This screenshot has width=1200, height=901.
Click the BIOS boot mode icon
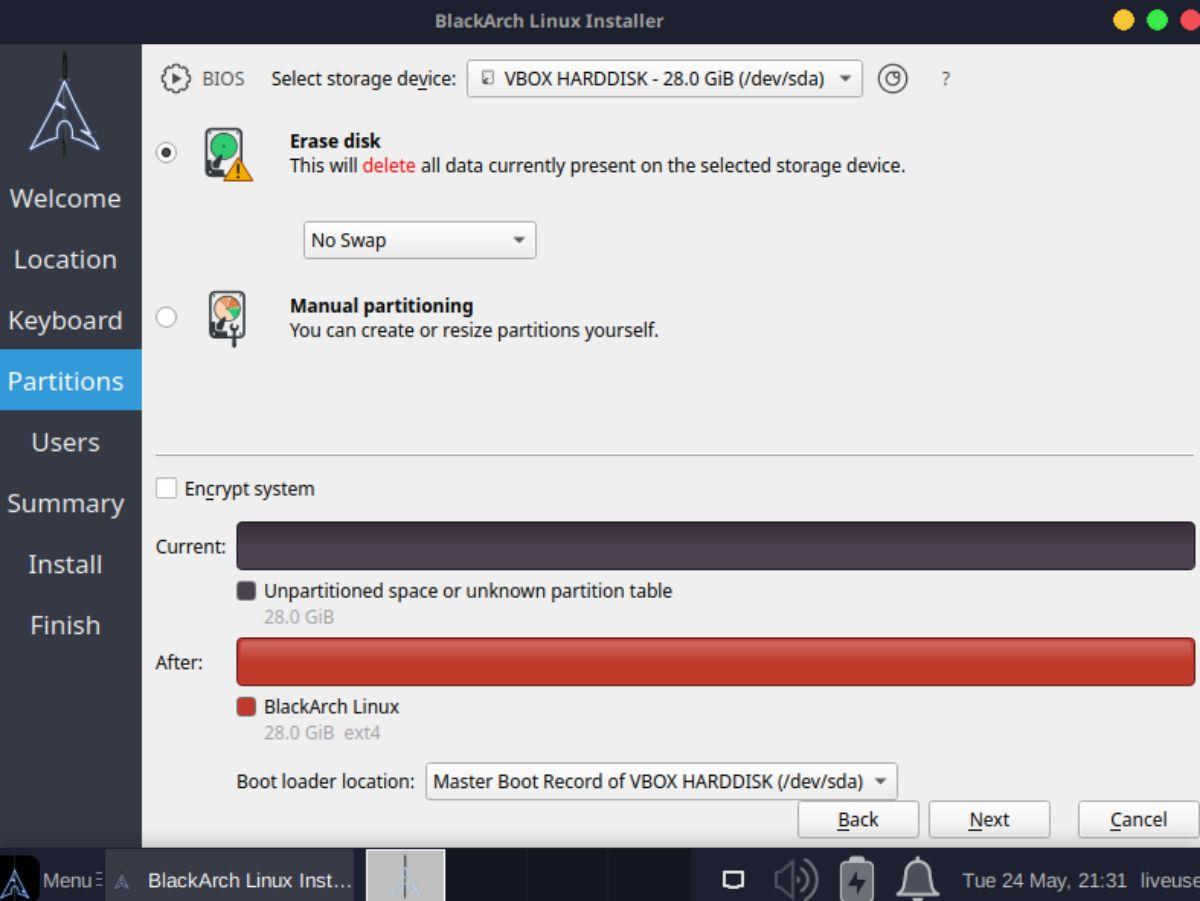click(x=178, y=78)
